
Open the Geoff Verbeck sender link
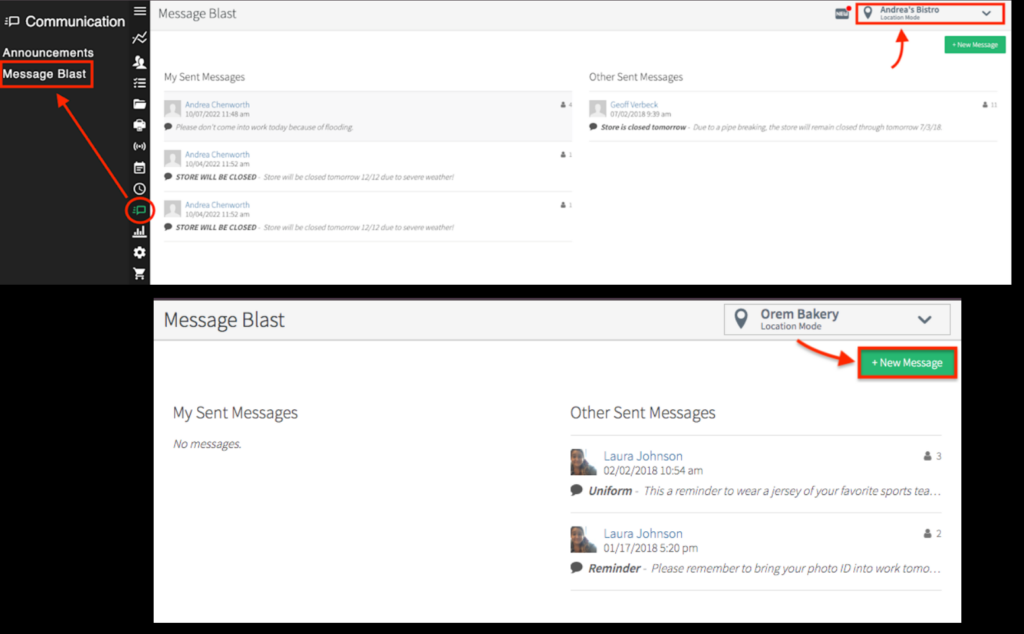633,104
